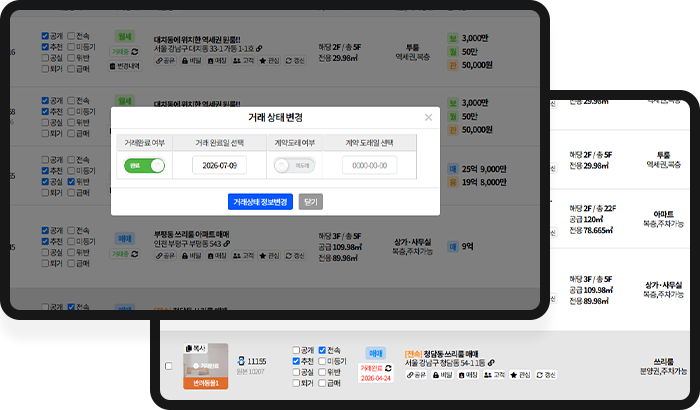Image resolution: width=700 pixels, height=410 pixels.
Task: Open 변경내역 history in 대치동 33-1 row
Action: [125, 66]
